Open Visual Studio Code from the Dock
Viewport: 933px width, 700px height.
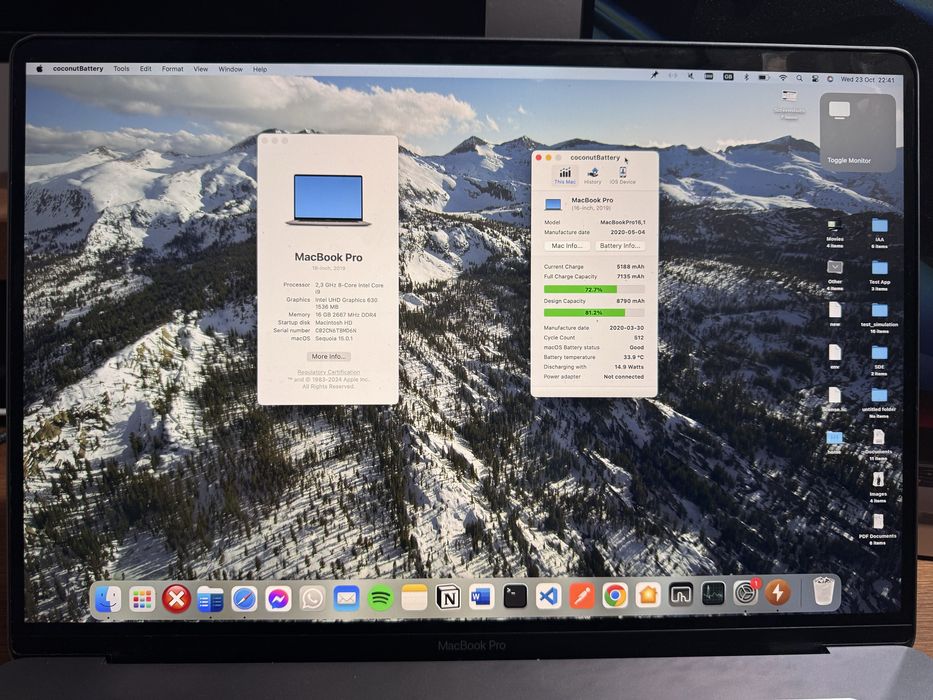click(549, 596)
